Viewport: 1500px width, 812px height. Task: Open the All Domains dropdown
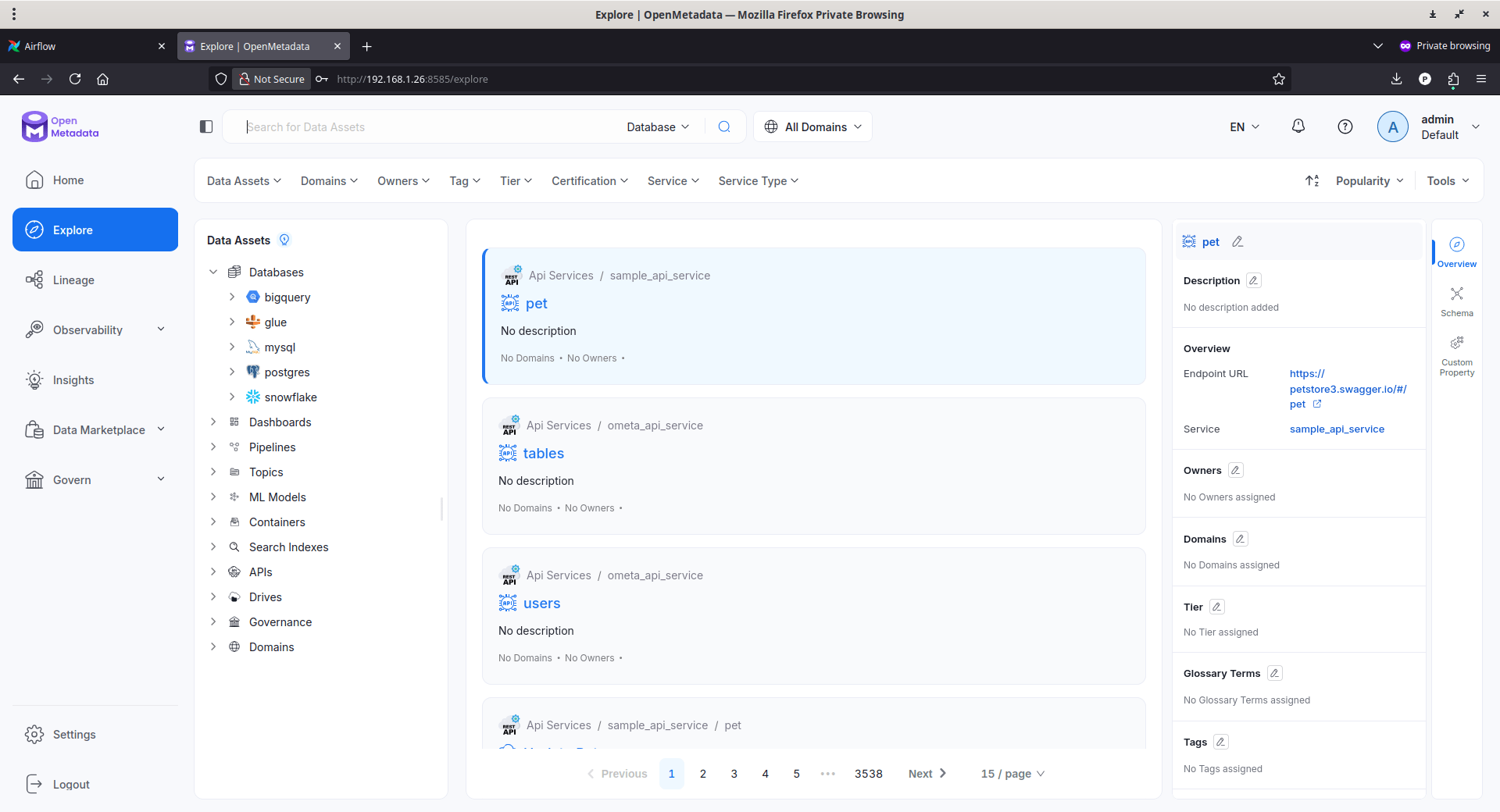(812, 126)
